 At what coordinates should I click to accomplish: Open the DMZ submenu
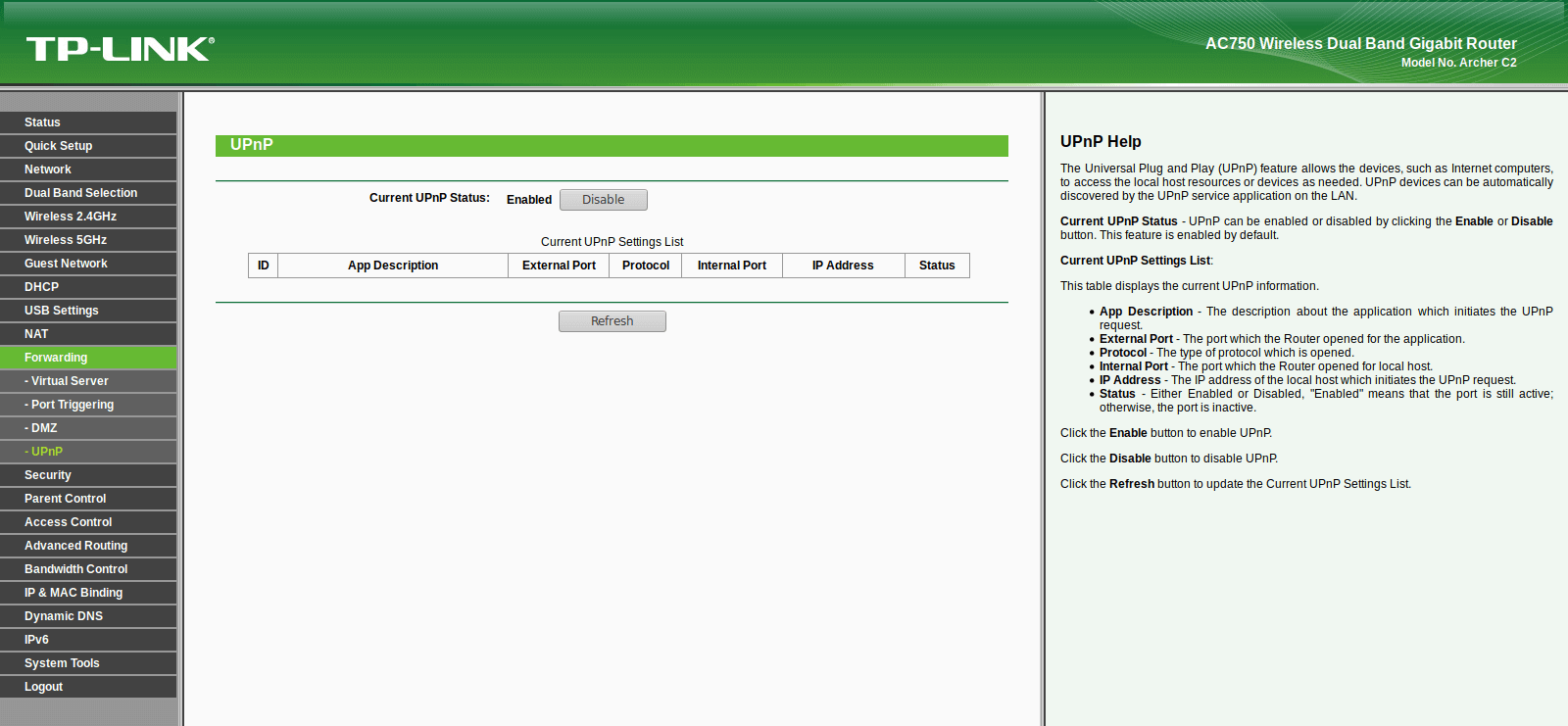88,428
